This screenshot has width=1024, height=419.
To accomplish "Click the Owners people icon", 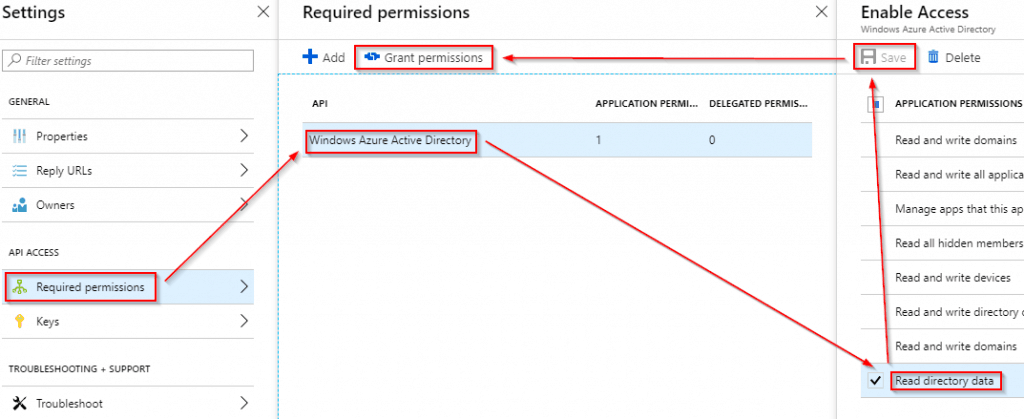I will pos(20,205).
